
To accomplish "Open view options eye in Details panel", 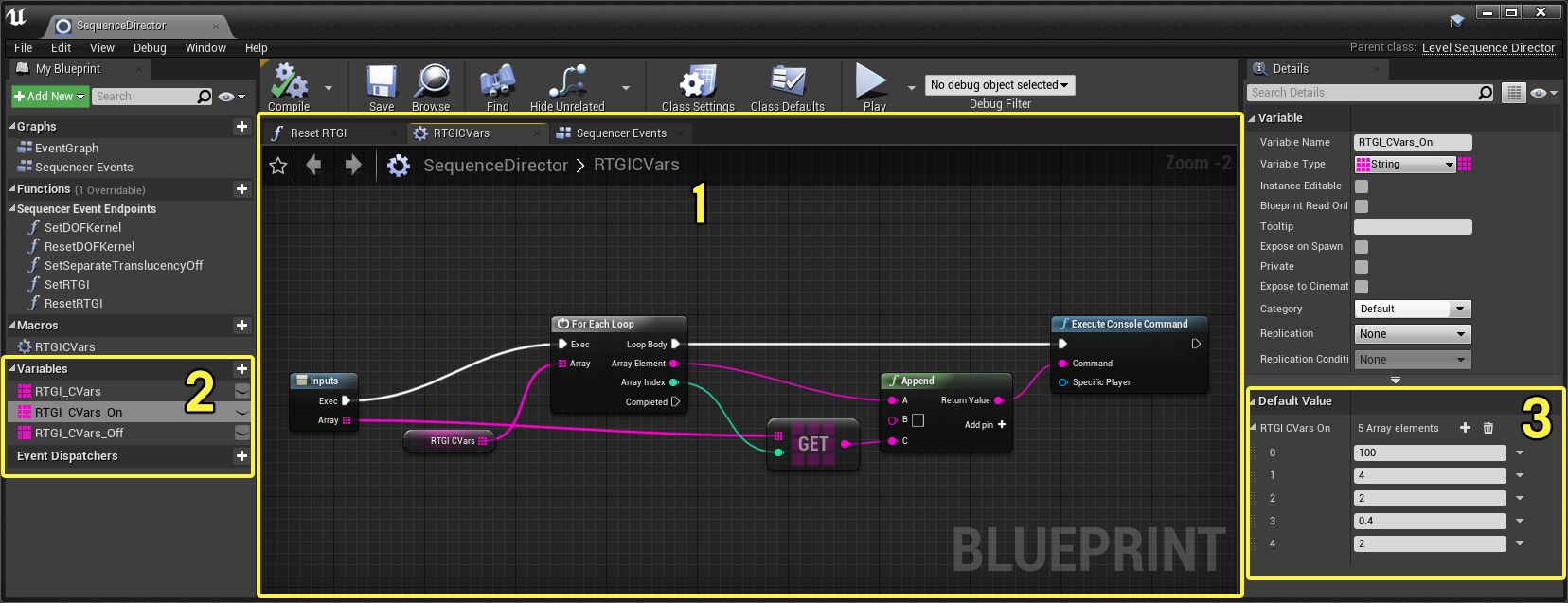I will pos(1543,93).
